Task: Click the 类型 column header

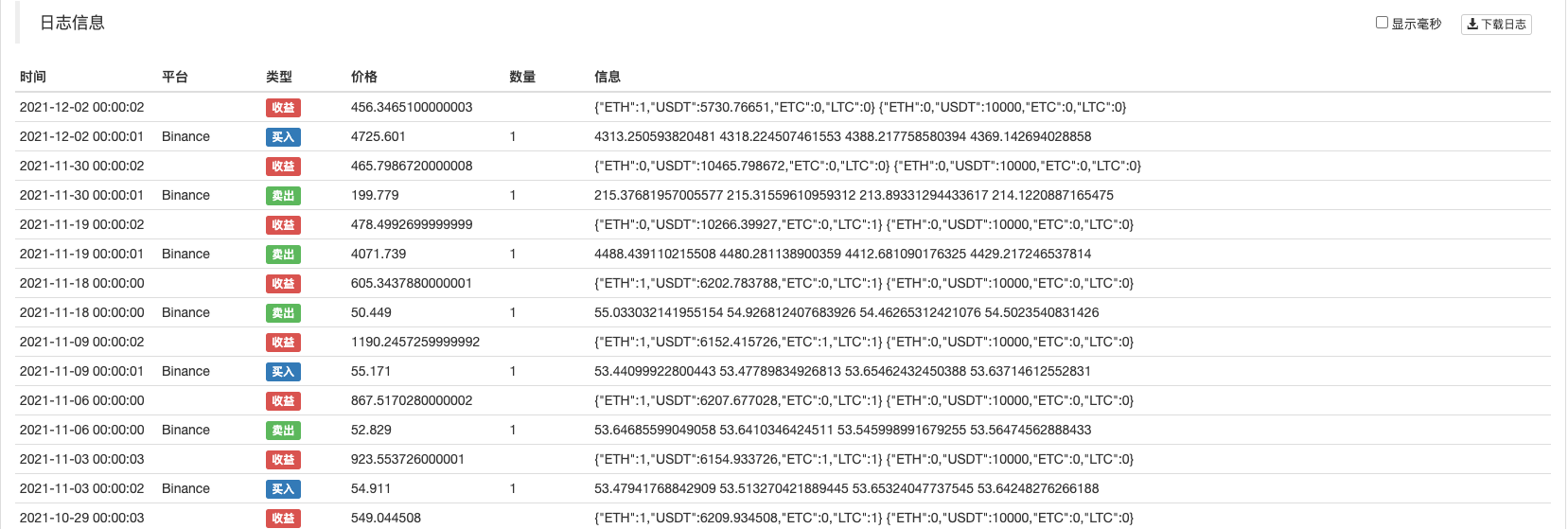Action: tap(279, 77)
